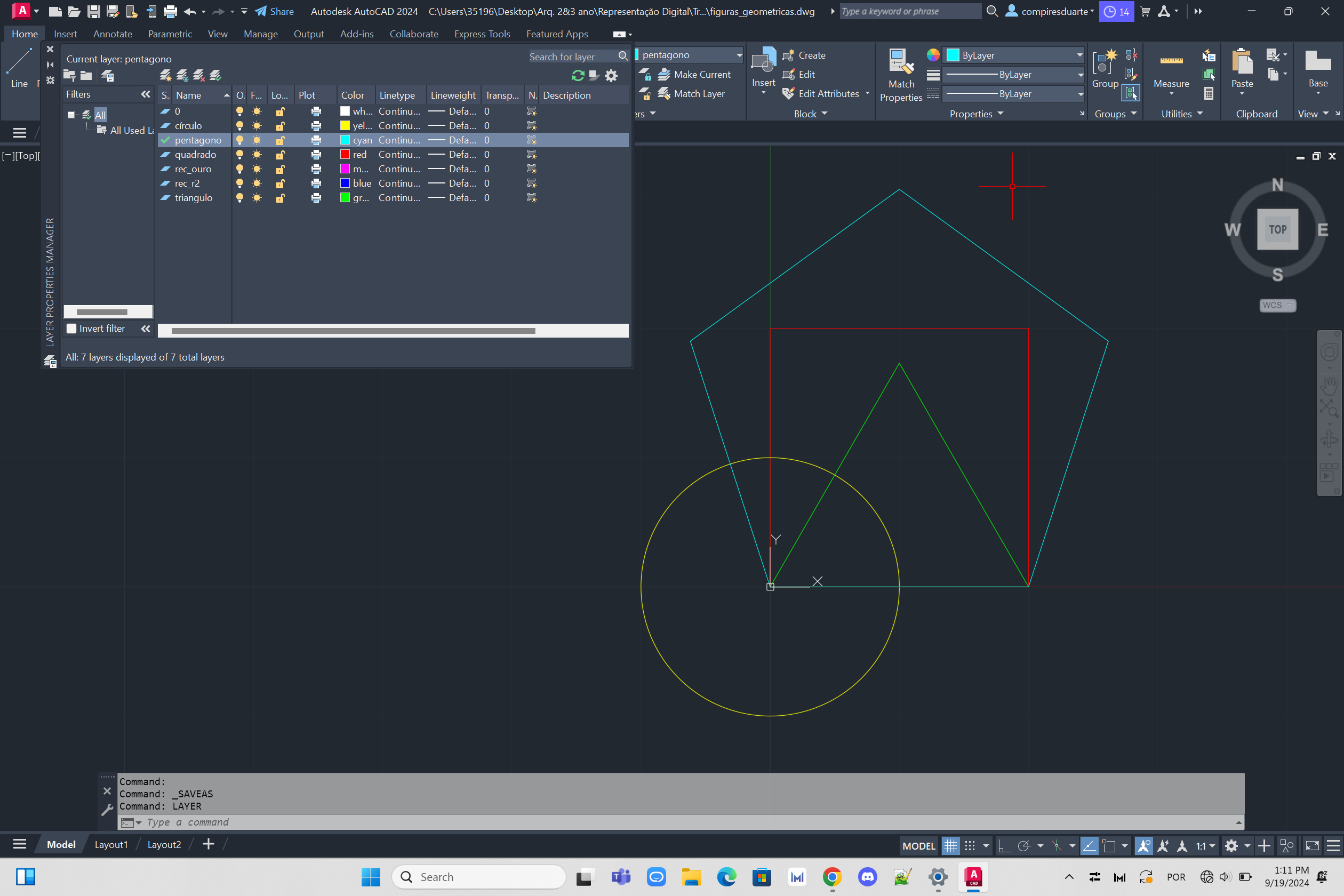Click the blue color swatch of rec_r2 layer
1344x896 pixels.
[345, 183]
